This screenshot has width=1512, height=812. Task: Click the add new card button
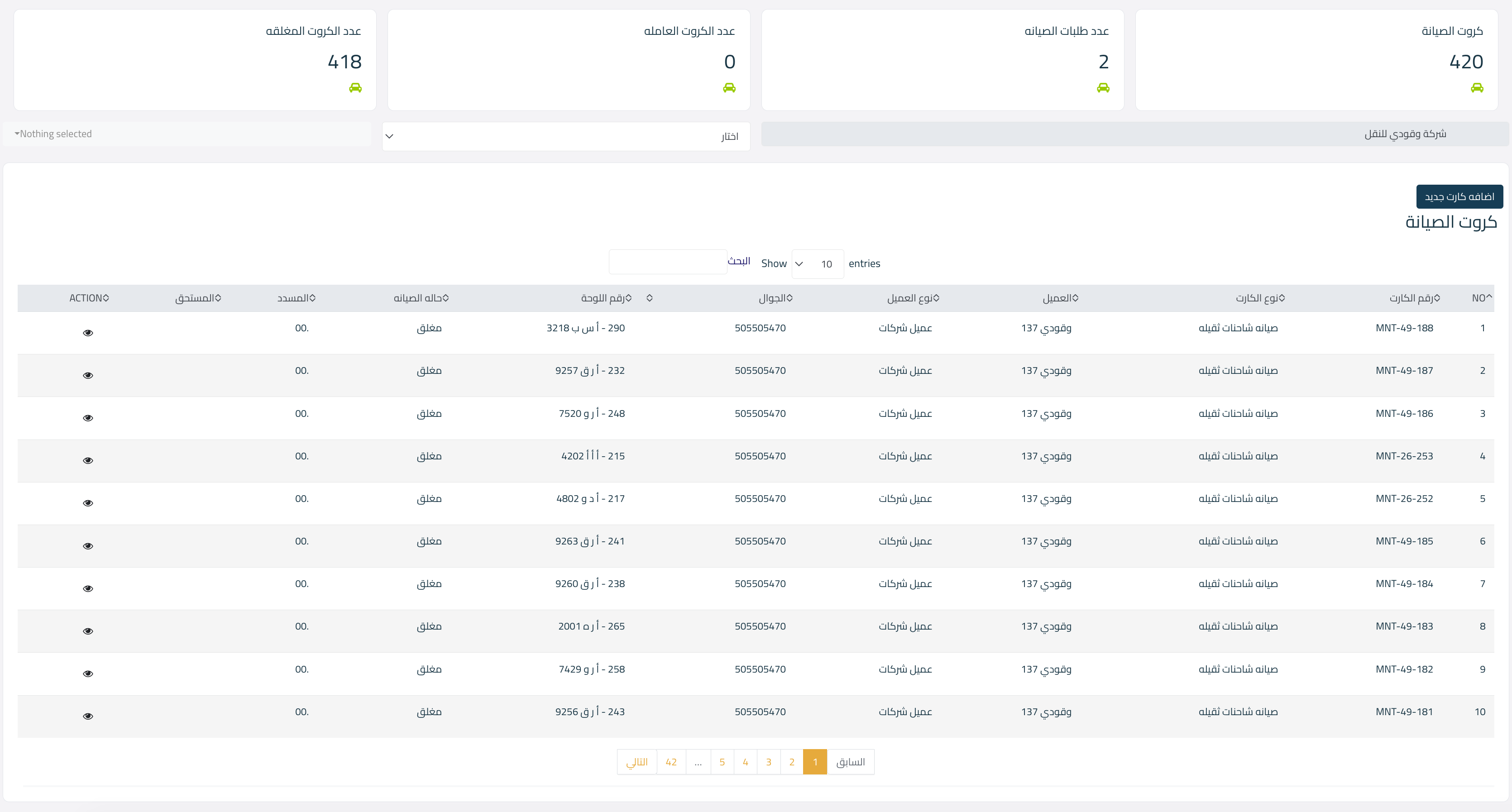pyautogui.click(x=1459, y=196)
